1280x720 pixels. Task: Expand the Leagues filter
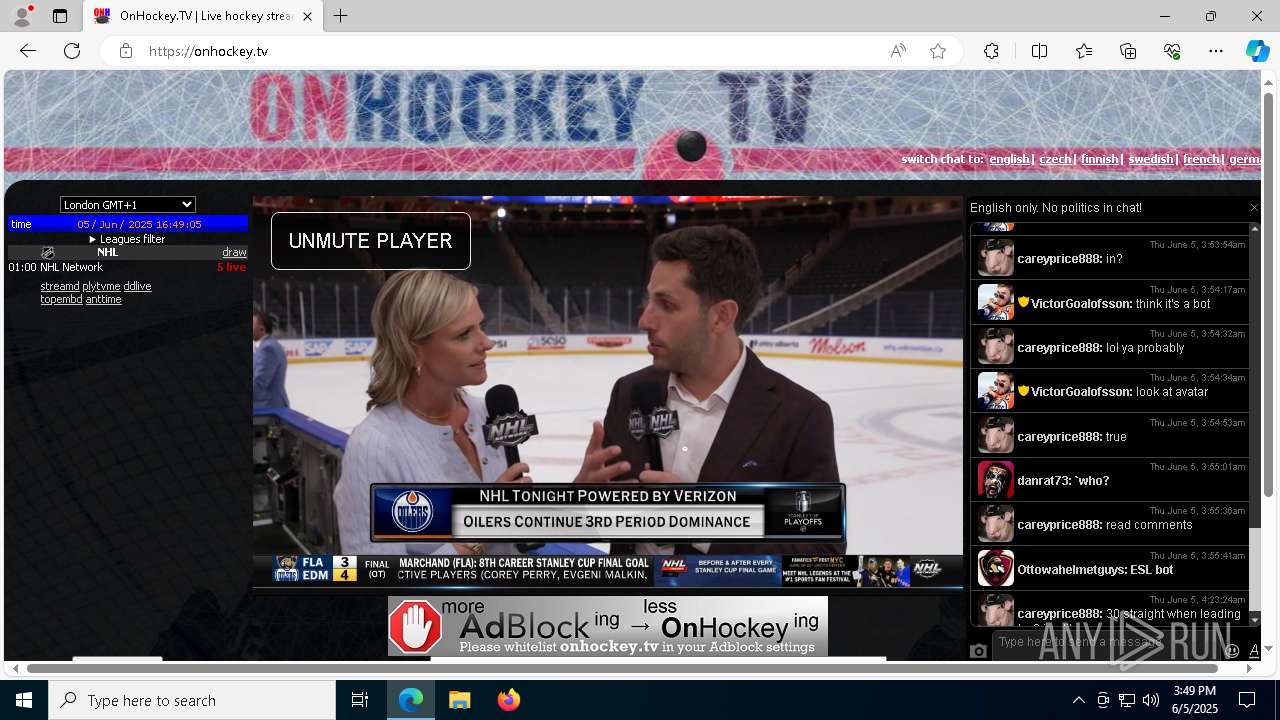click(127, 239)
